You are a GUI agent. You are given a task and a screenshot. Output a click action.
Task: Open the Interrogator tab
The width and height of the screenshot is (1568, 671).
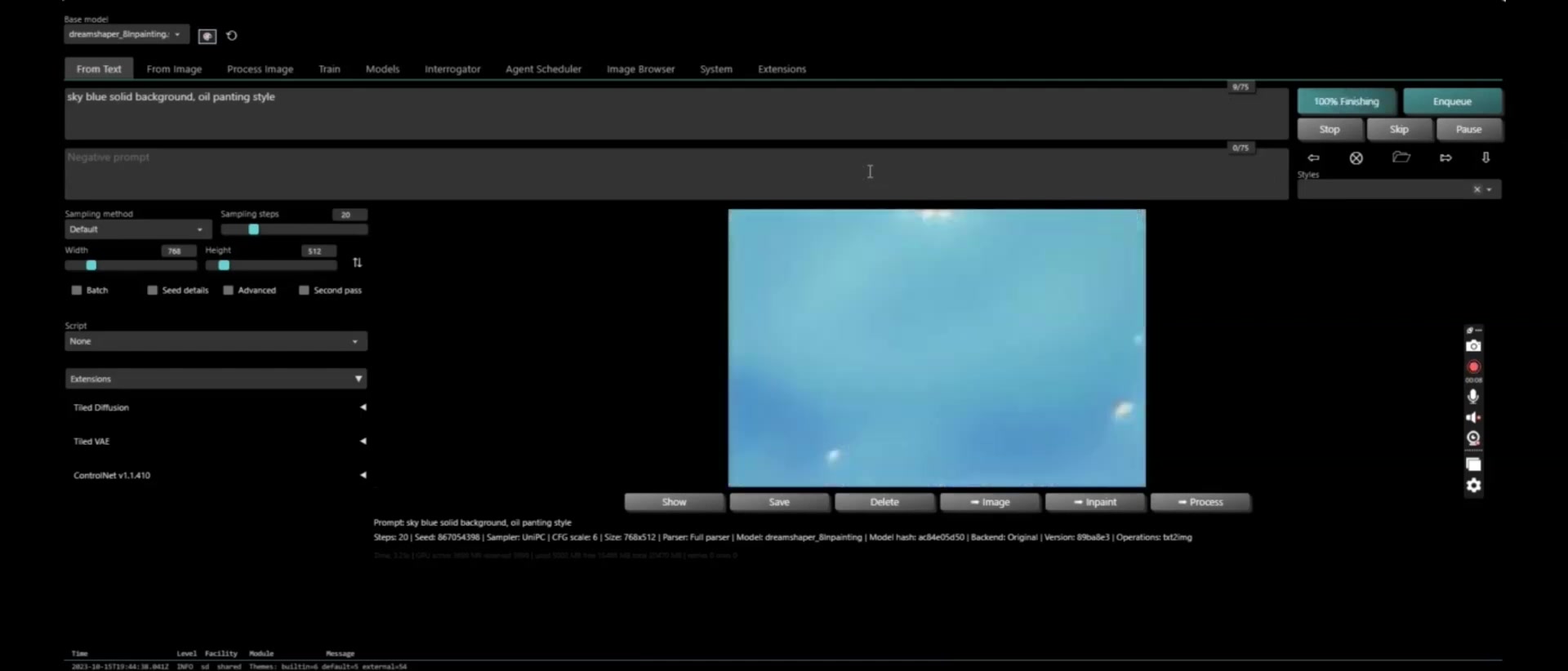pyautogui.click(x=452, y=69)
